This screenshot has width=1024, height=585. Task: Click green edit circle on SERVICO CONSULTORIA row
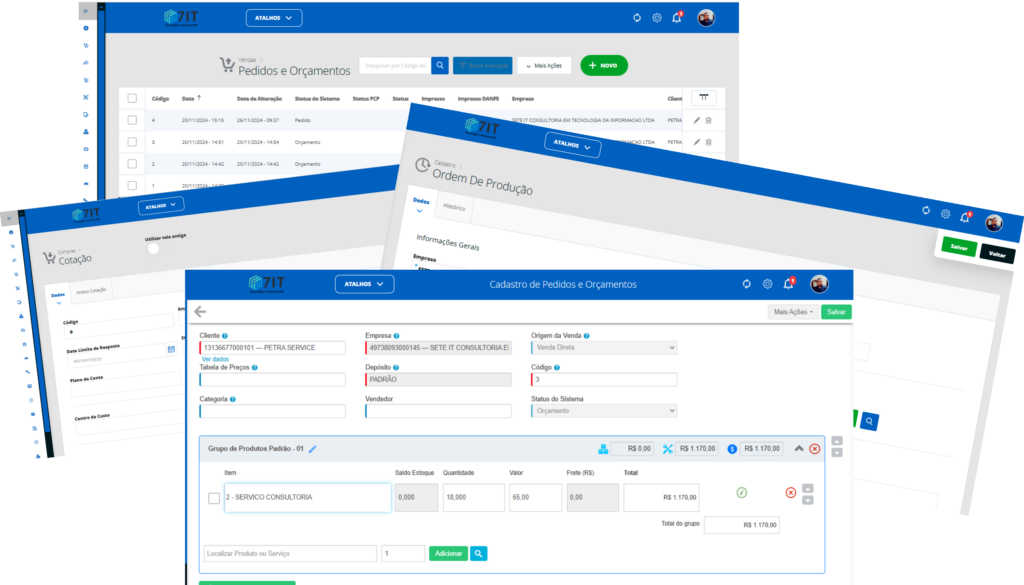tap(741, 492)
